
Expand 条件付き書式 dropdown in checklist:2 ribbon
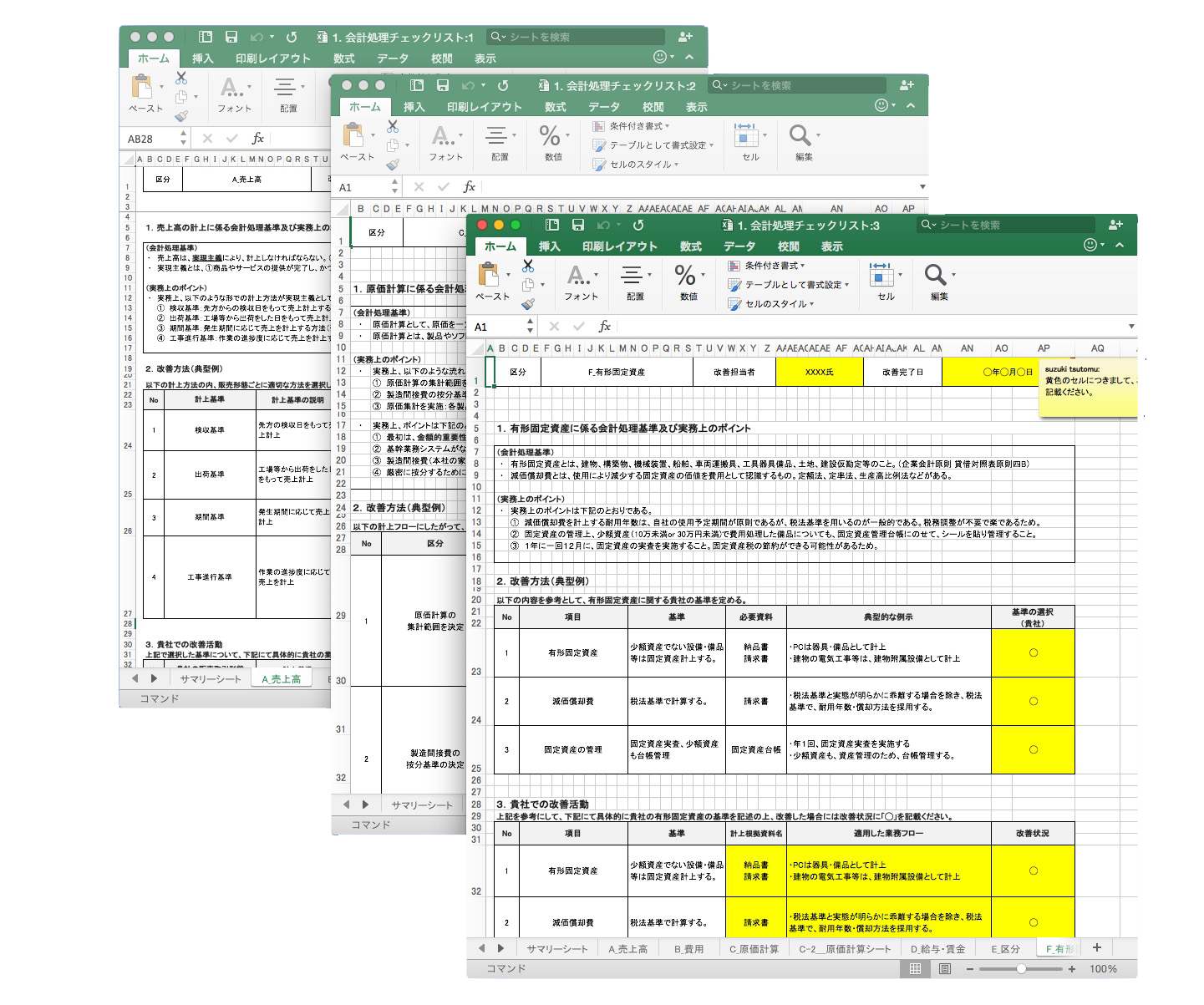[x=632, y=126]
